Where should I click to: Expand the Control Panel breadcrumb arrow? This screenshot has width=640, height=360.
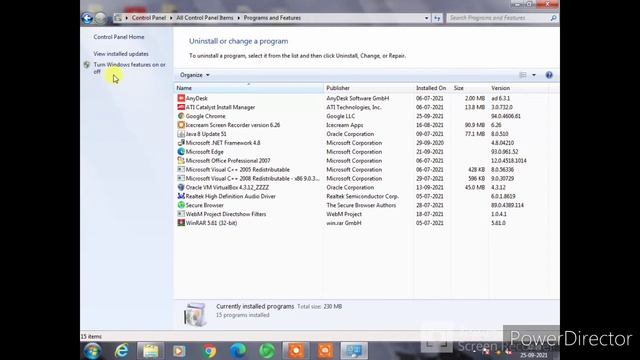click(171, 18)
